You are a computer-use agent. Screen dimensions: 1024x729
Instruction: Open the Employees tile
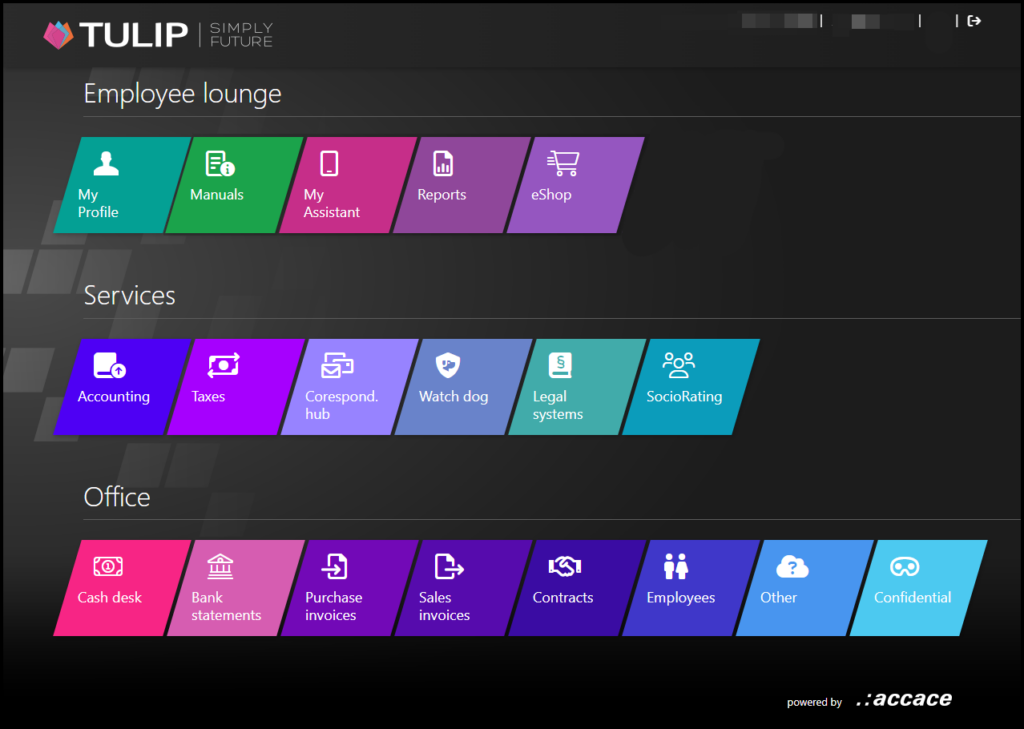pos(690,588)
